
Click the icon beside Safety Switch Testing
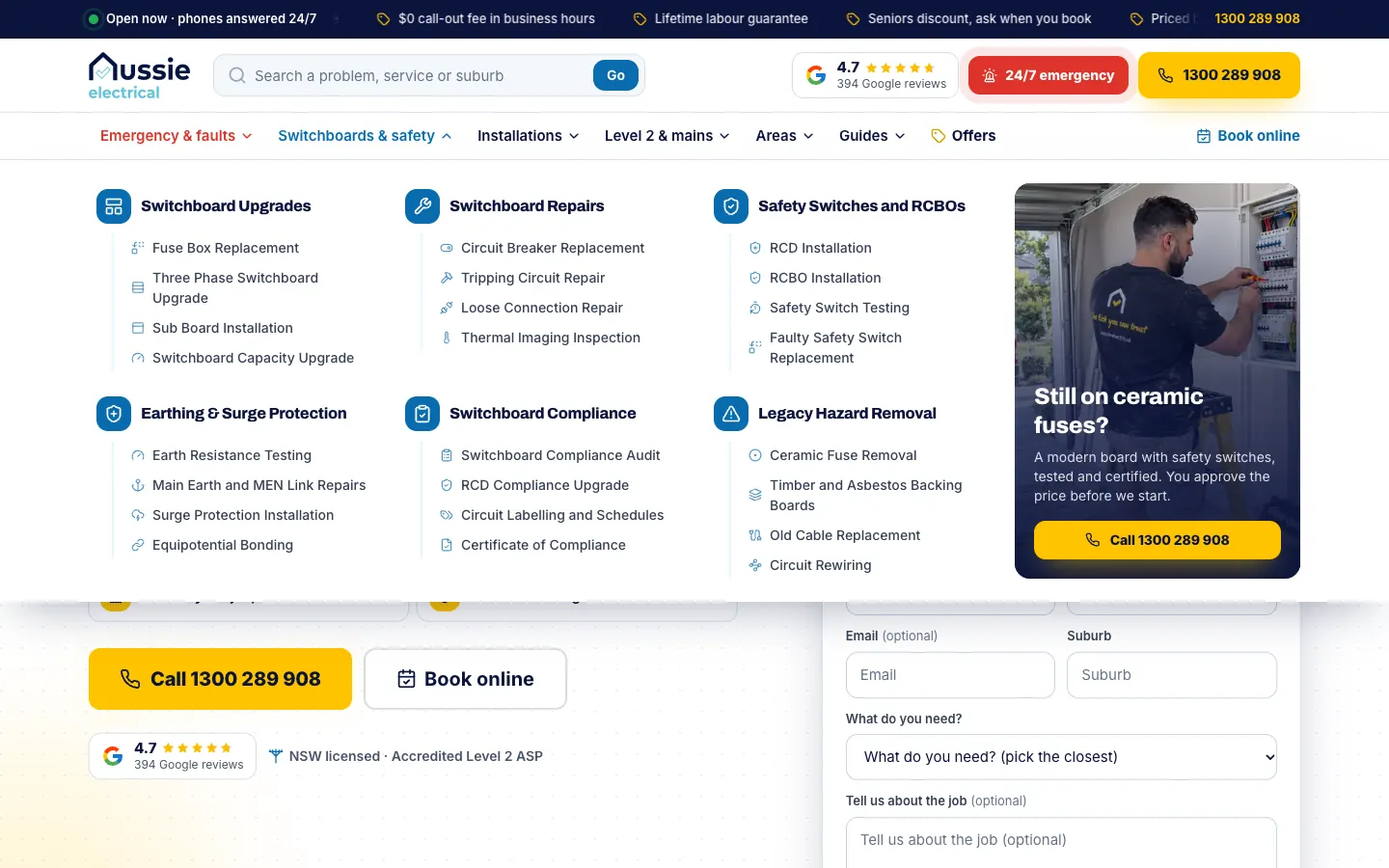tap(755, 308)
